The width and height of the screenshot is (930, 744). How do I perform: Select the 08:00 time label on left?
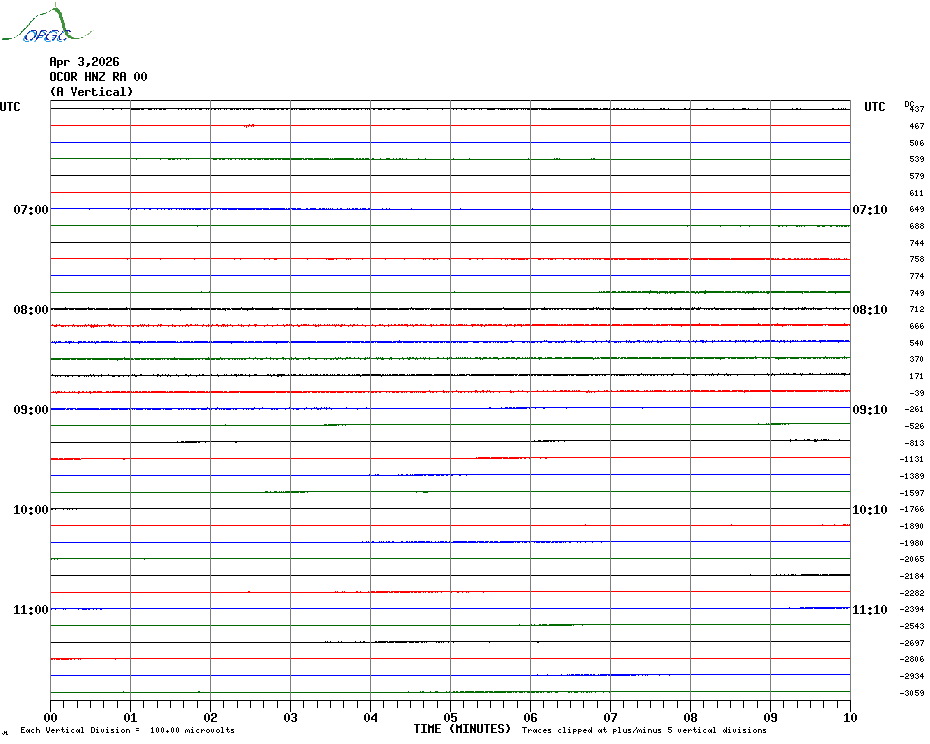(x=30, y=310)
